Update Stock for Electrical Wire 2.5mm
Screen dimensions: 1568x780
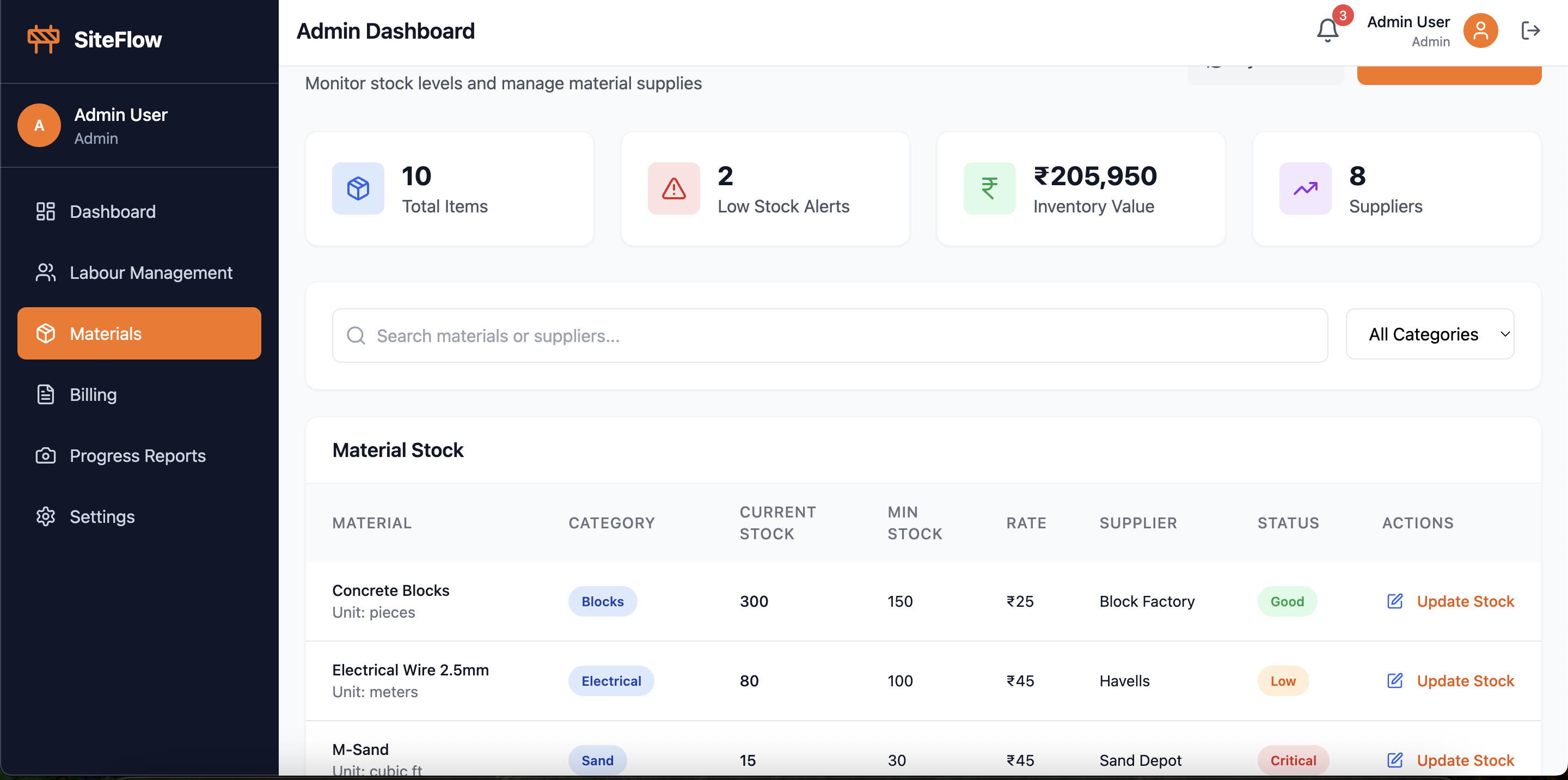pos(1465,681)
